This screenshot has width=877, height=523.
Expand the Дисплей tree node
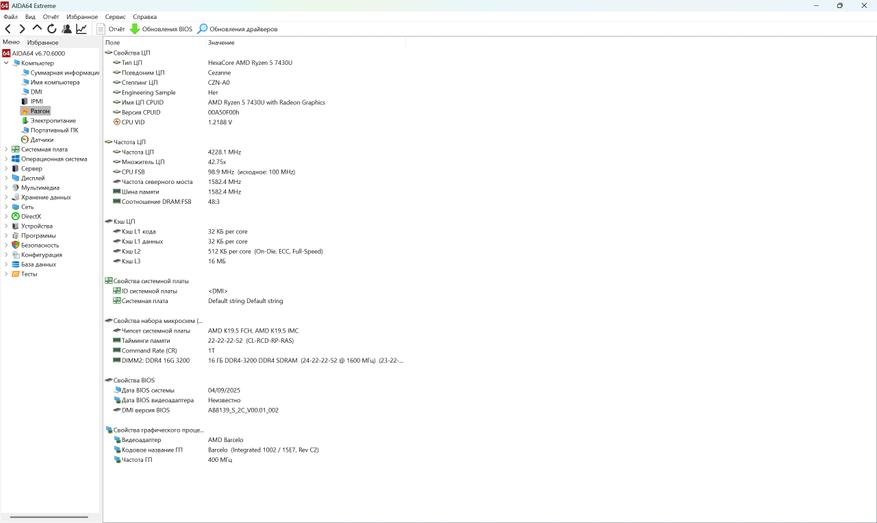click(6, 178)
